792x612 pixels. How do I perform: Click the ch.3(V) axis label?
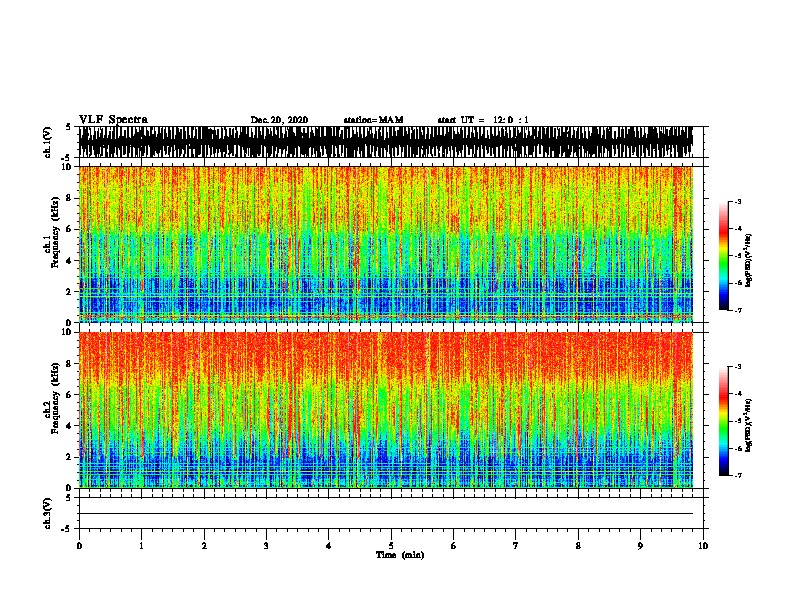click(x=48, y=513)
